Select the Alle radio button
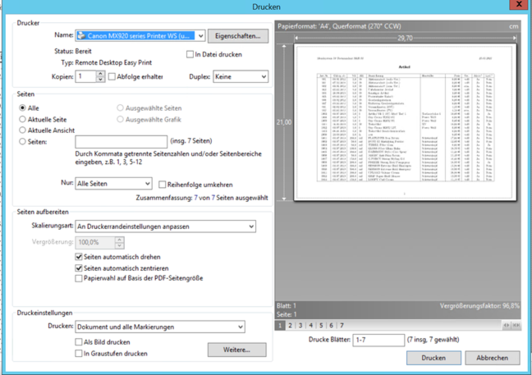Screen dimensions: 532x375 (x=22, y=108)
